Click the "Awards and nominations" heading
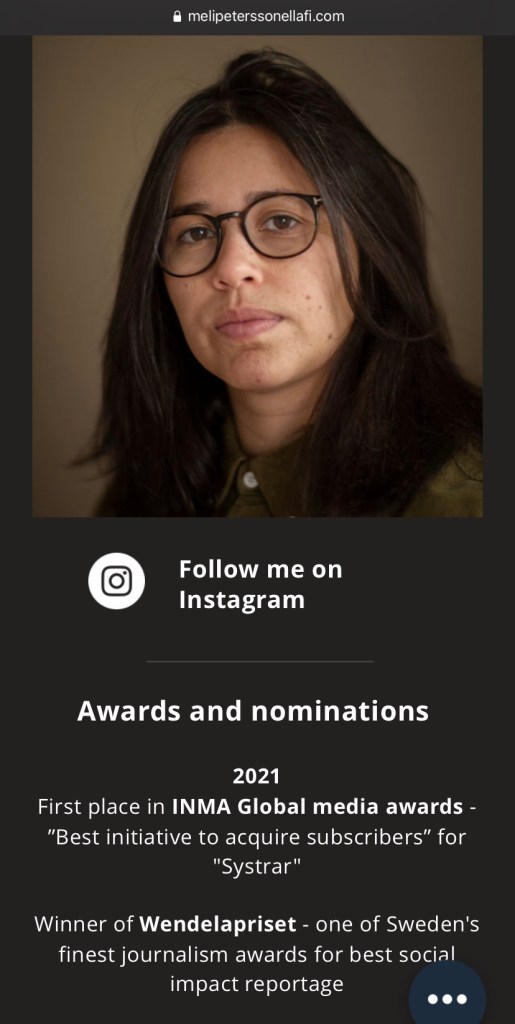Viewport: 515px width, 1024px height. coord(253,711)
